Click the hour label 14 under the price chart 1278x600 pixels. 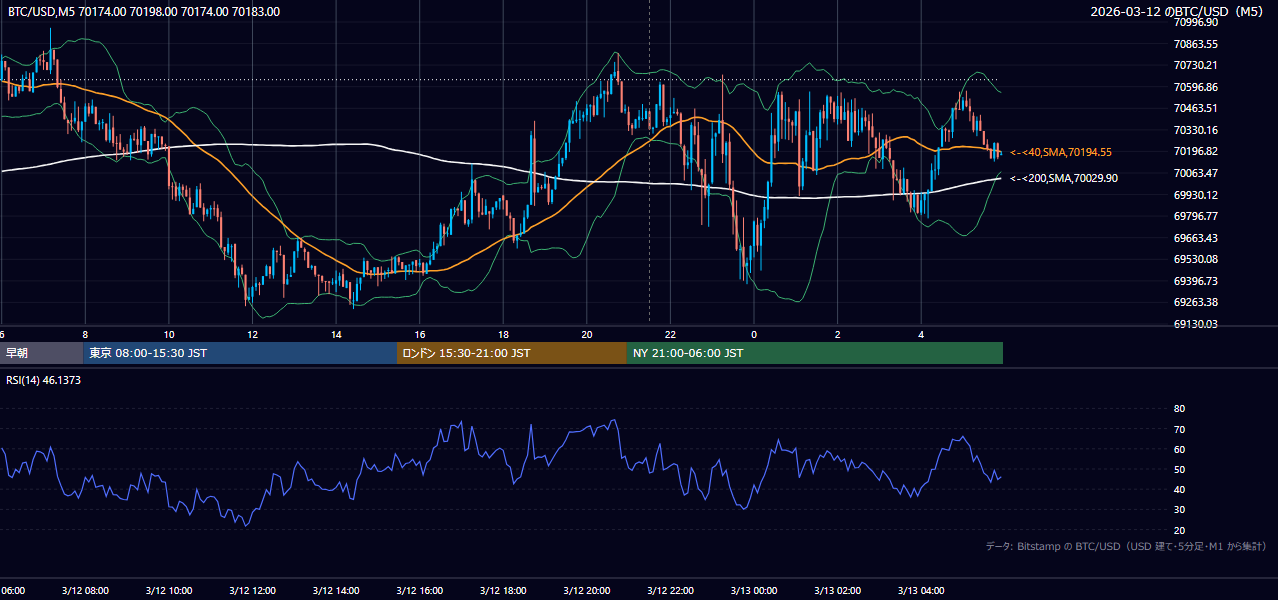point(336,334)
